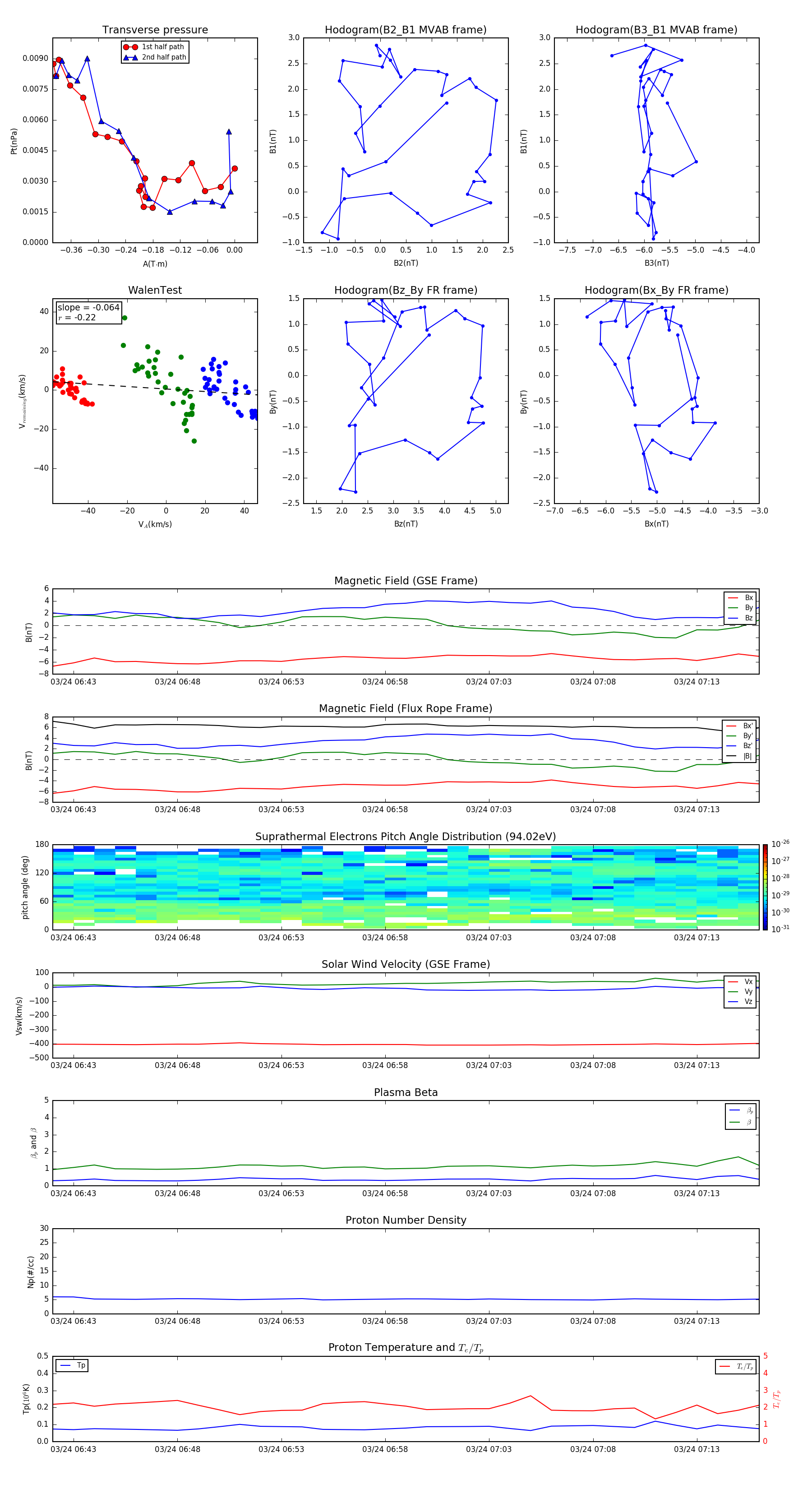Screen dimensions: 812x1489
Task: Click the βp entry in Plasma Beta legend
Action: pos(741,1110)
